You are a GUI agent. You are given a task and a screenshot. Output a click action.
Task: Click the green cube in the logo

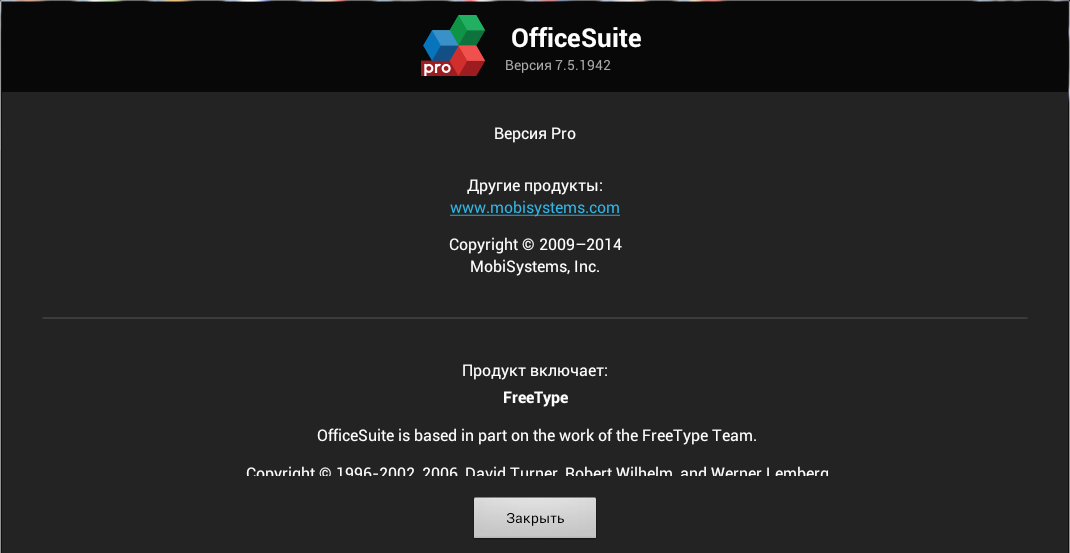click(x=467, y=30)
